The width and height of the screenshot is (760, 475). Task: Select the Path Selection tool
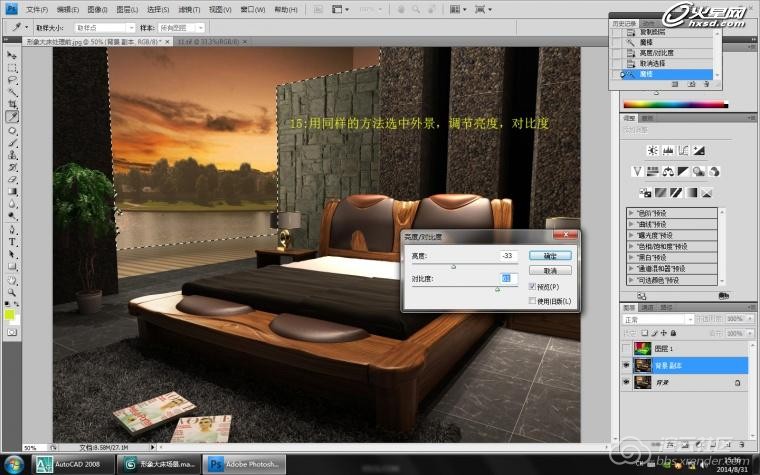click(12, 253)
